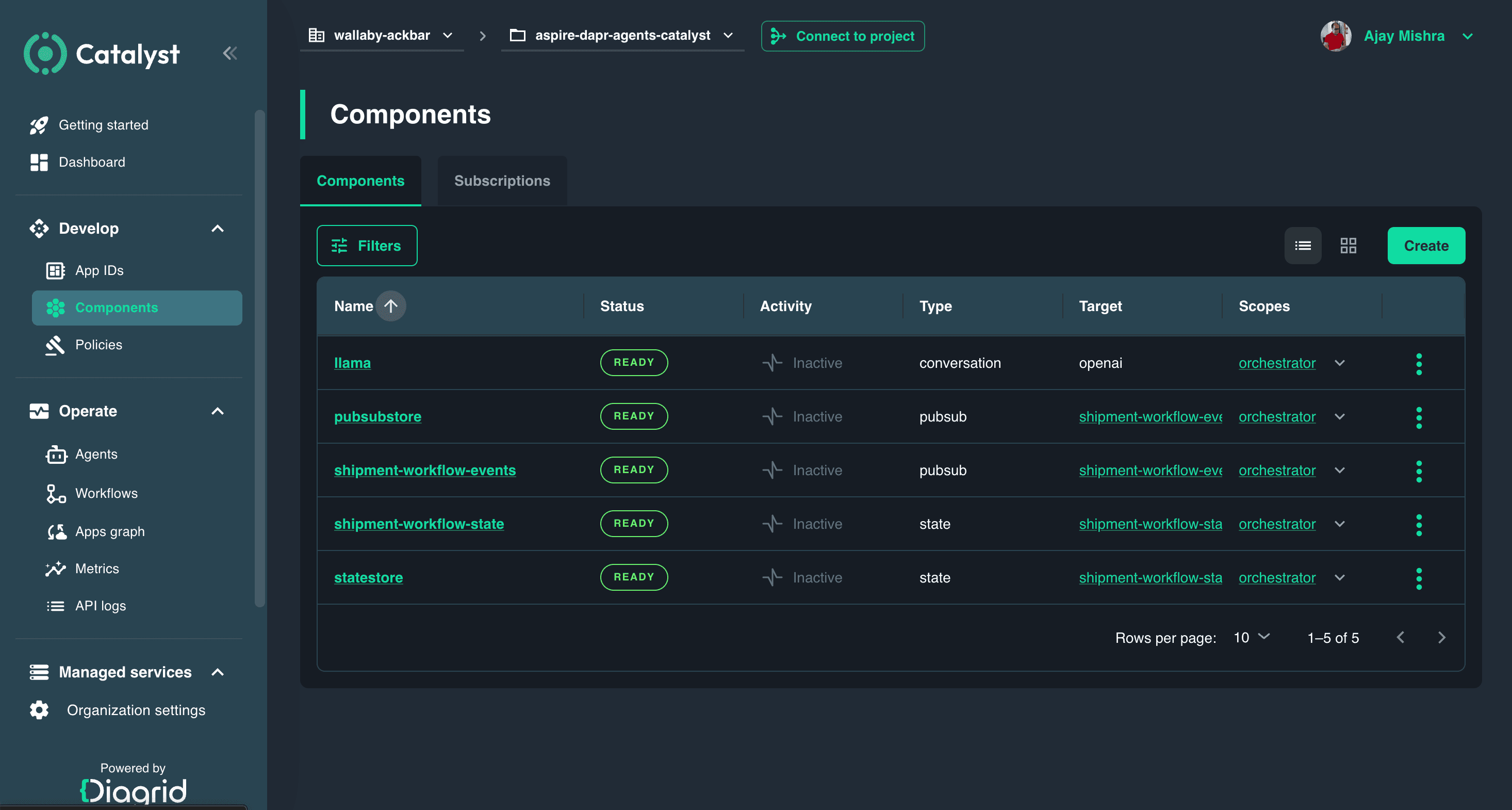1512x810 pixels.
Task: Open the Workflows page icon
Action: pos(56,493)
